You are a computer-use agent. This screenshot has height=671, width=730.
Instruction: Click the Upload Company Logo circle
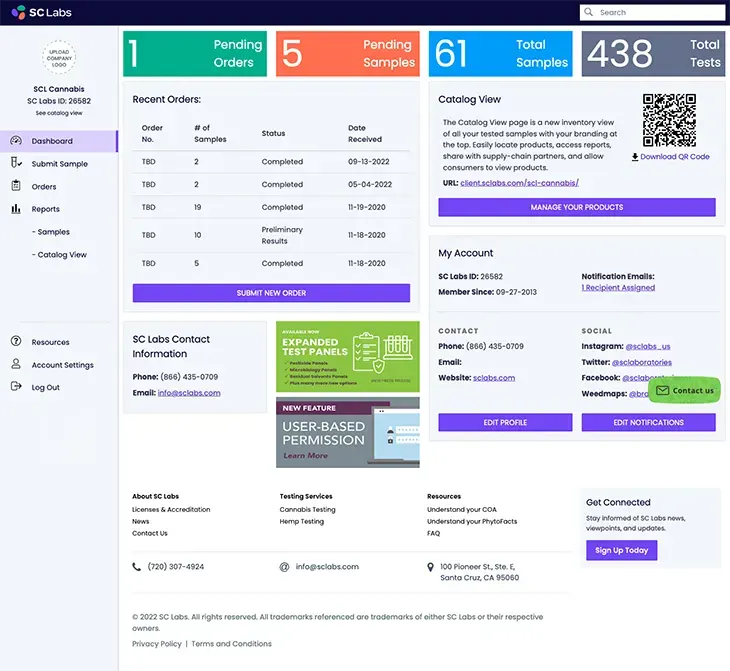click(x=59, y=58)
